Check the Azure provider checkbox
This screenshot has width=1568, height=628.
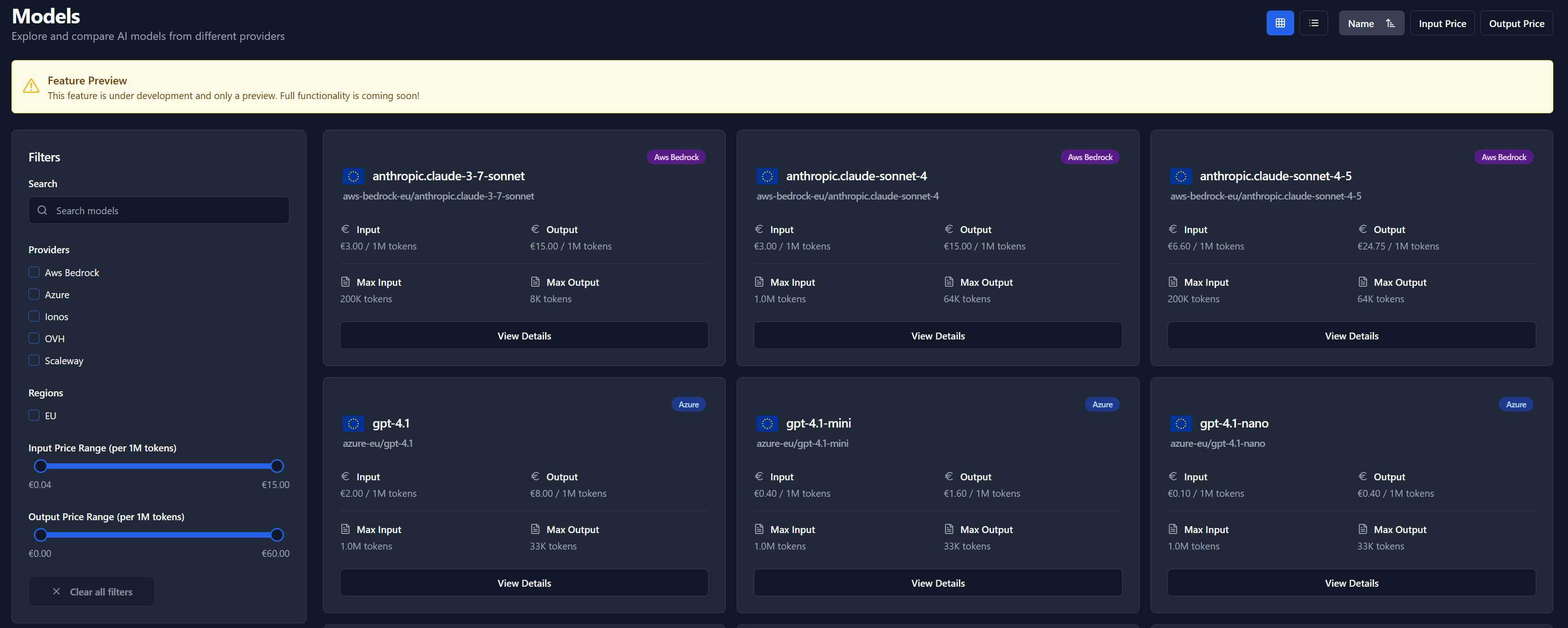click(x=34, y=294)
